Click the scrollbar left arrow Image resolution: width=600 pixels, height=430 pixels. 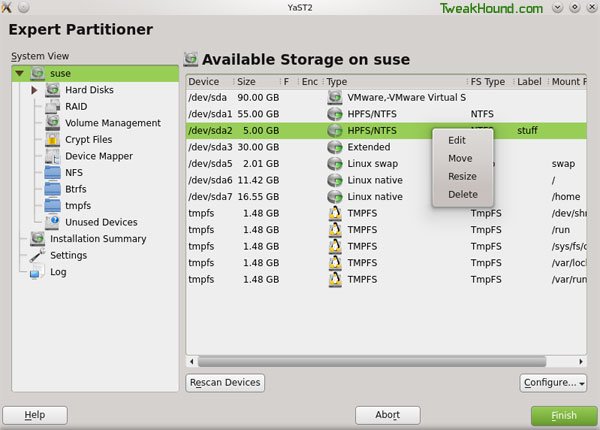pos(192,361)
